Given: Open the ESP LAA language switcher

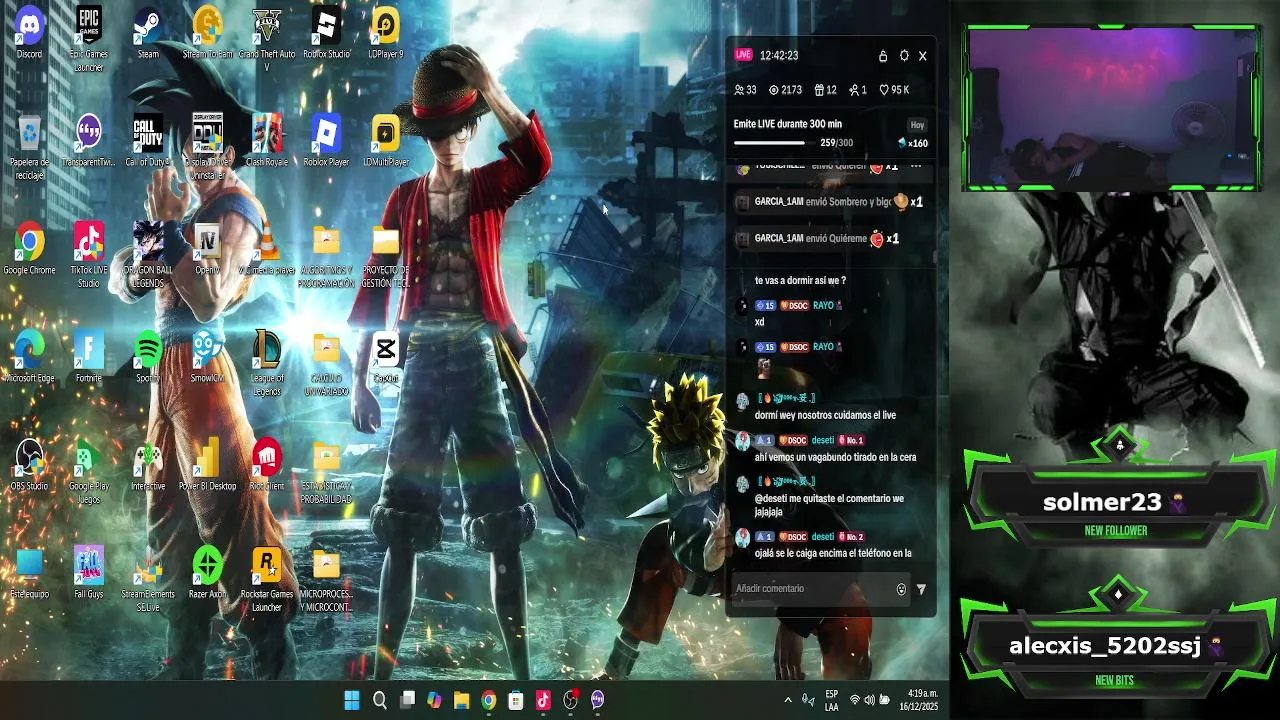Looking at the screenshot, I should pos(832,701).
